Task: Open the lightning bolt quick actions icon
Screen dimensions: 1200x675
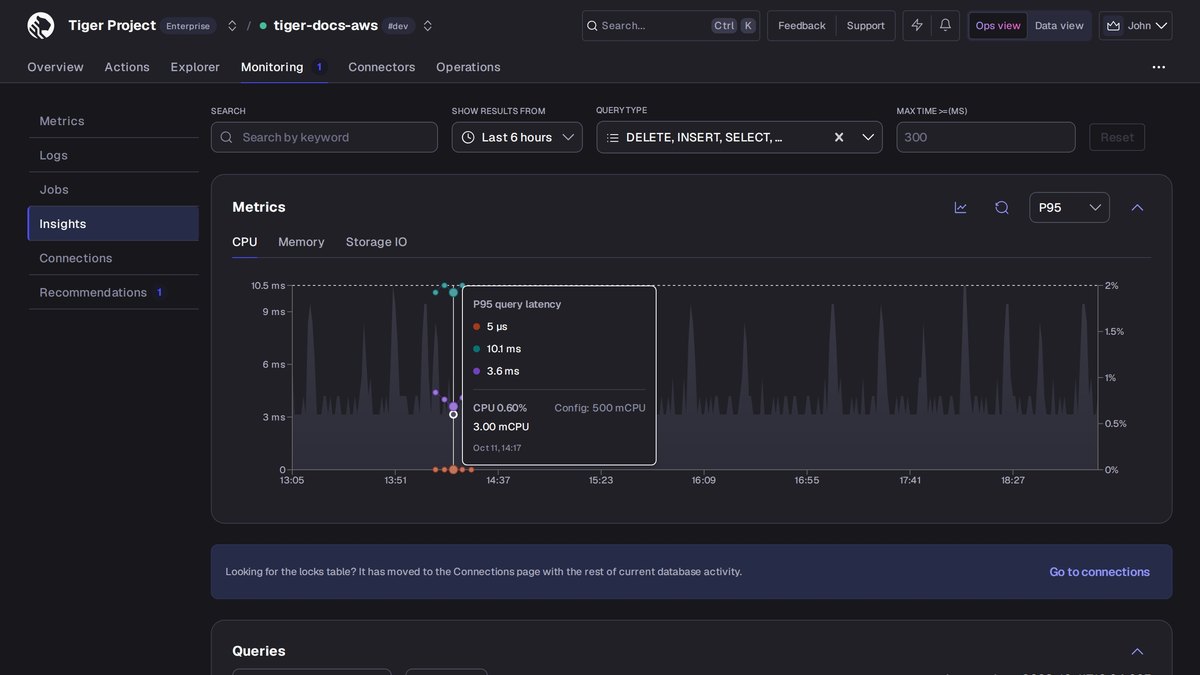Action: click(x=917, y=25)
